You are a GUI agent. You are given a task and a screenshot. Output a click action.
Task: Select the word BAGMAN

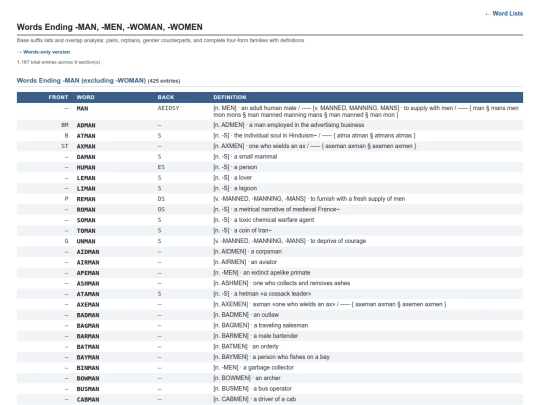pos(88,326)
